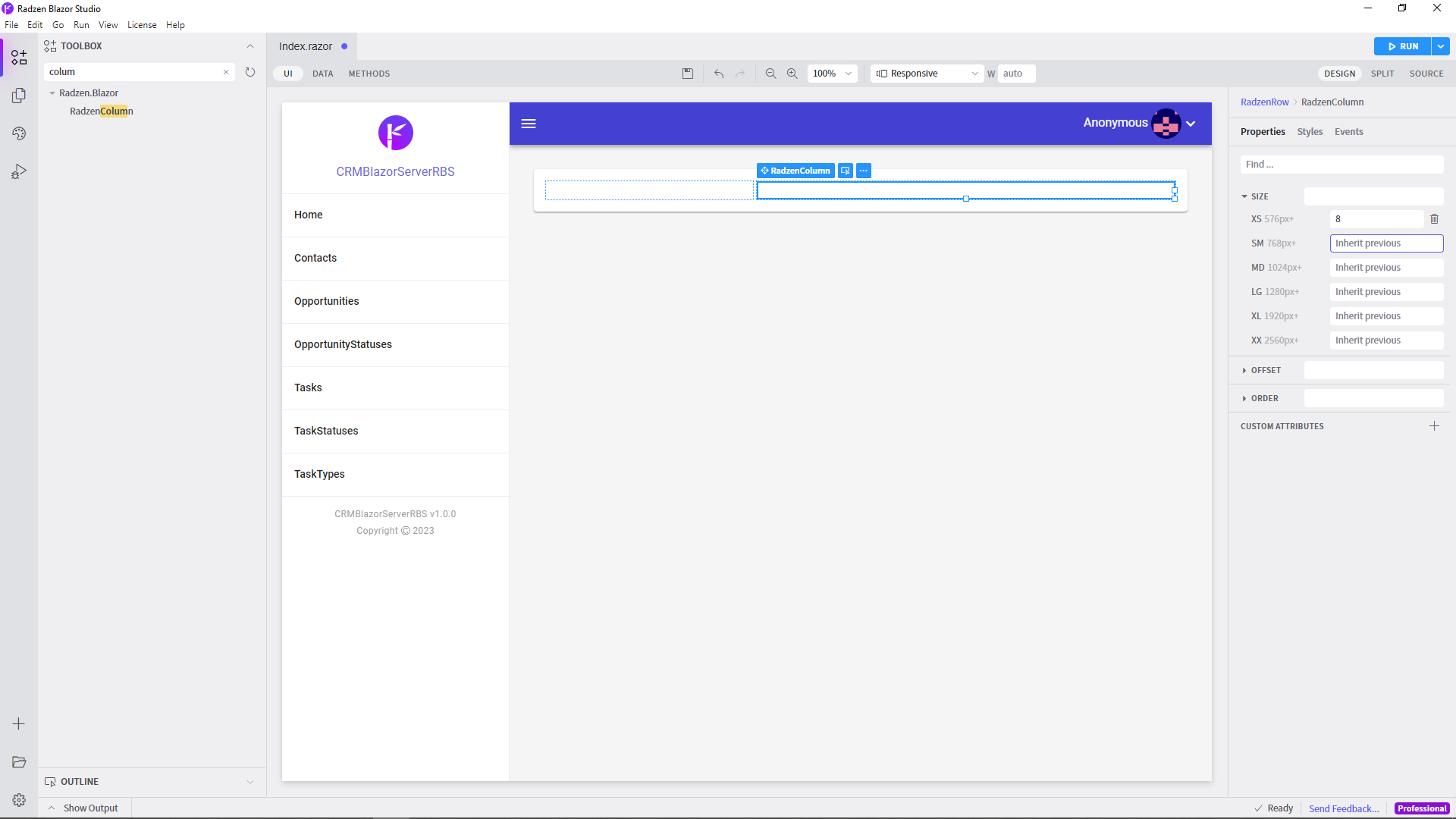Open the Help menu
The image size is (1456, 819).
point(175,25)
